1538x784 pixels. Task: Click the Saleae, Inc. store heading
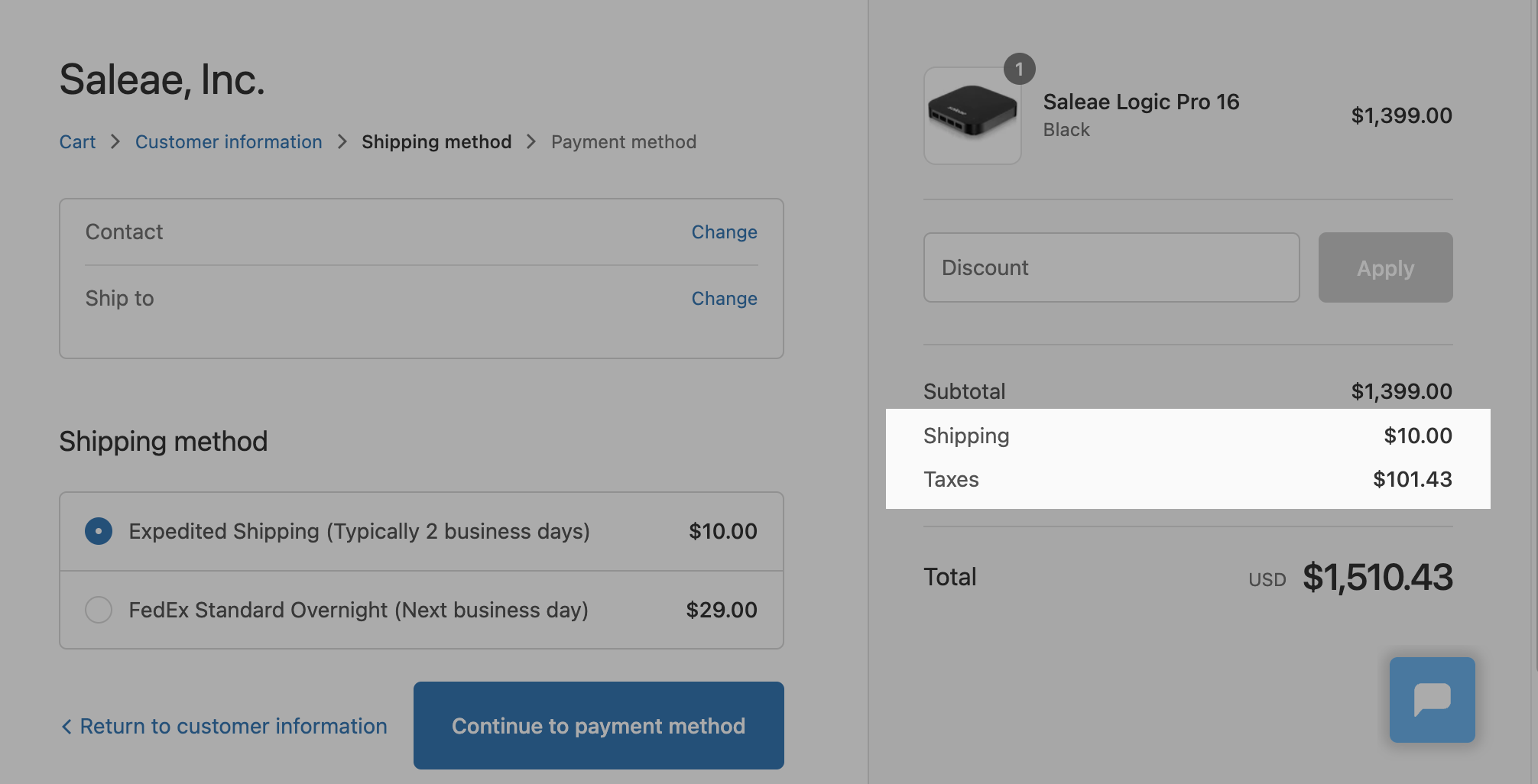point(162,79)
